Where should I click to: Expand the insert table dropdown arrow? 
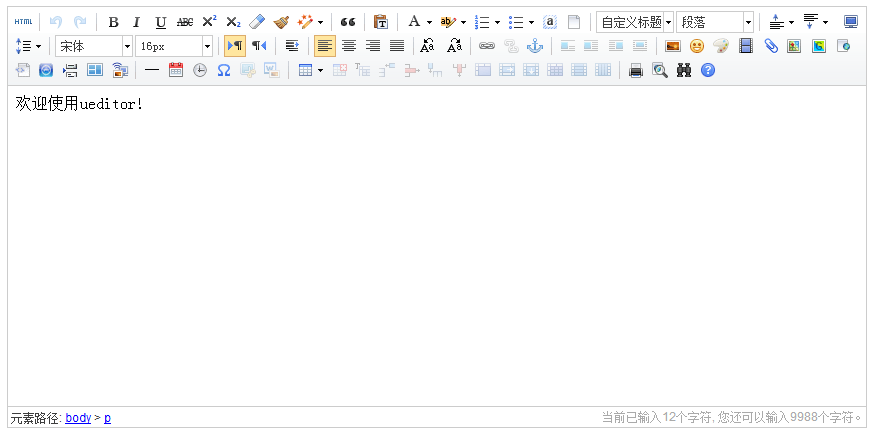tap(320, 70)
